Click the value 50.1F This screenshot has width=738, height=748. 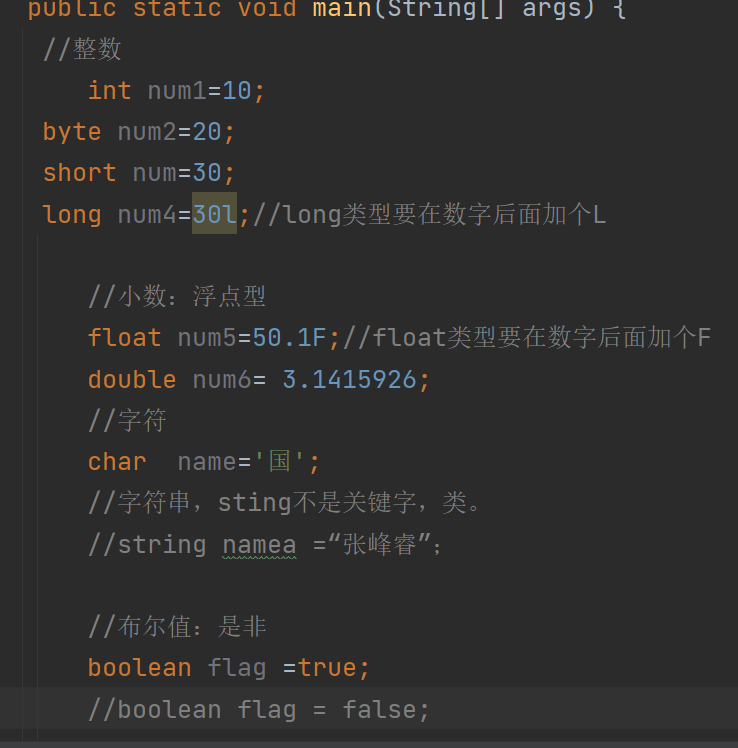click(289, 337)
